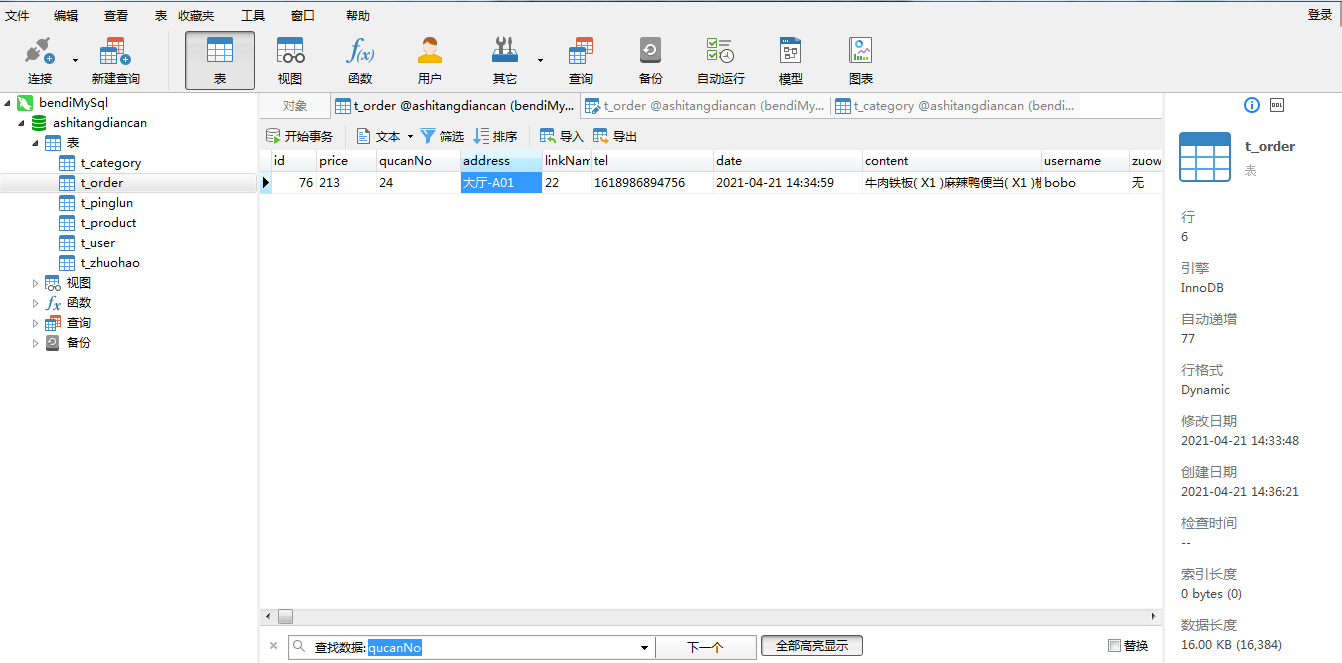
Task: Click the 图表 (Chart) toolbar icon
Action: point(860,60)
